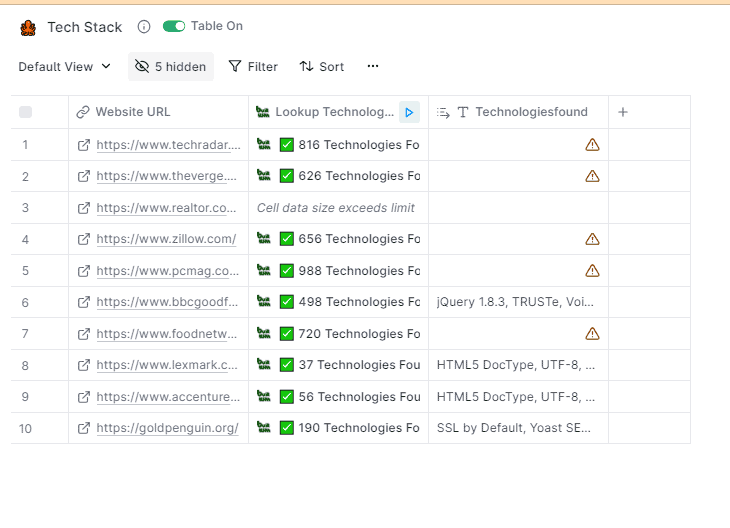Click warning icon in theverge row

point(592,176)
